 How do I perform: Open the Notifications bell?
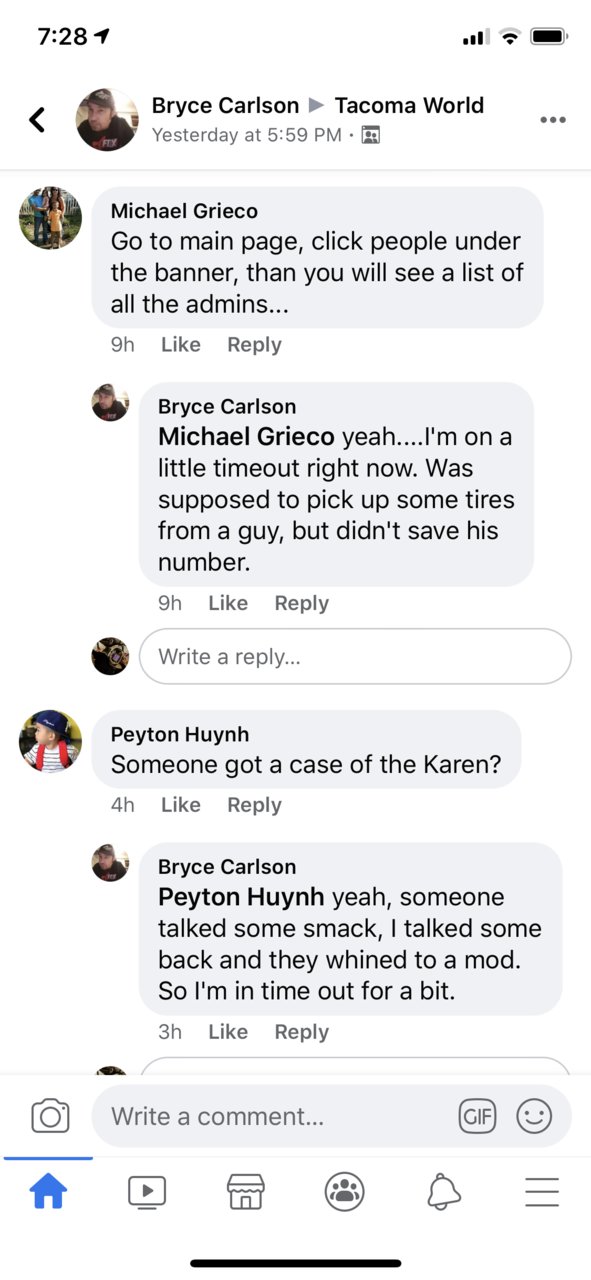point(444,1191)
